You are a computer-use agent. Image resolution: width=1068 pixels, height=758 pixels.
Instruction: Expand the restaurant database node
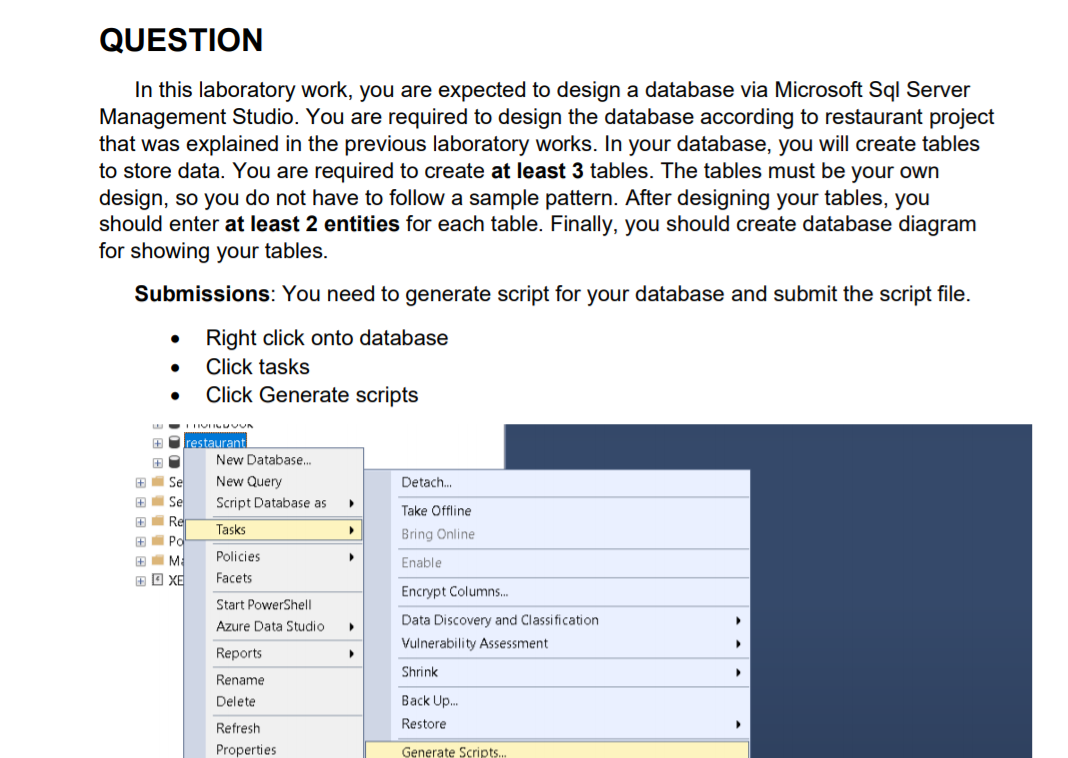coord(157,441)
